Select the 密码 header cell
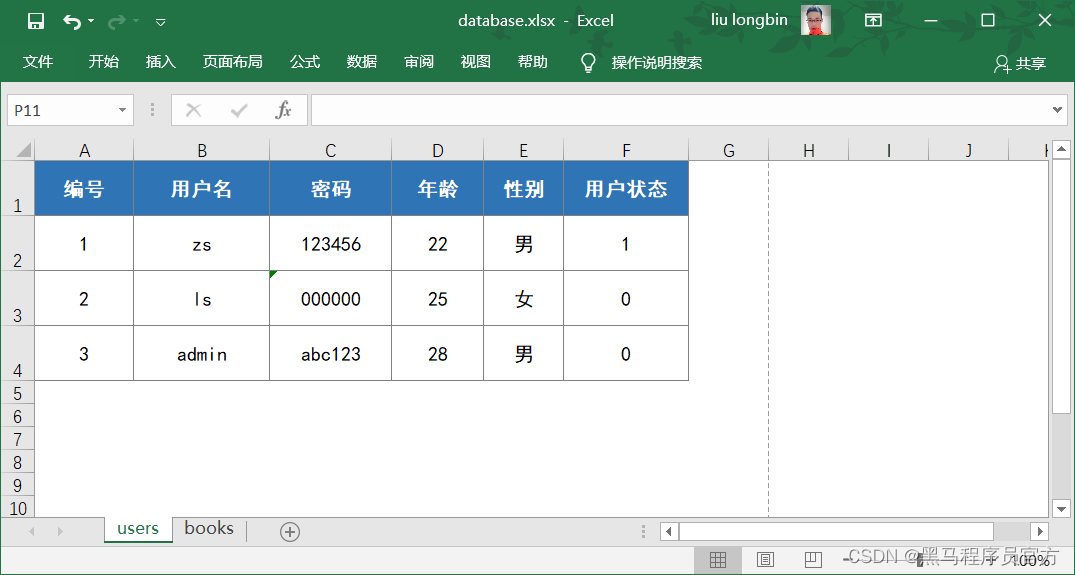The image size is (1075, 575). point(330,188)
